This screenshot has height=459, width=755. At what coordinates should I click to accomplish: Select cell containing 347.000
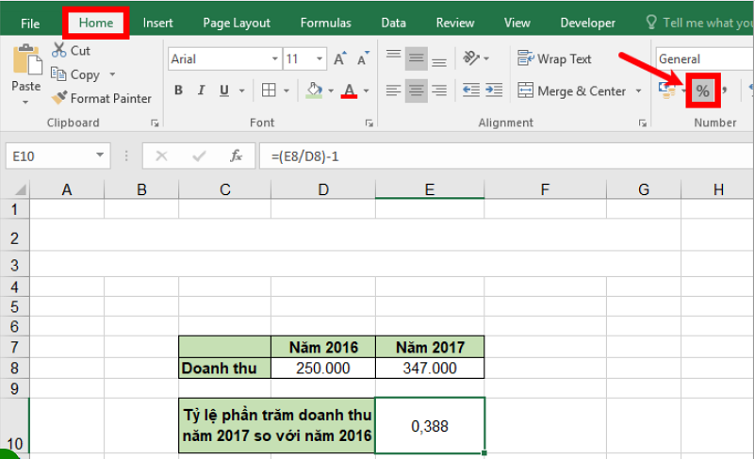click(x=430, y=368)
